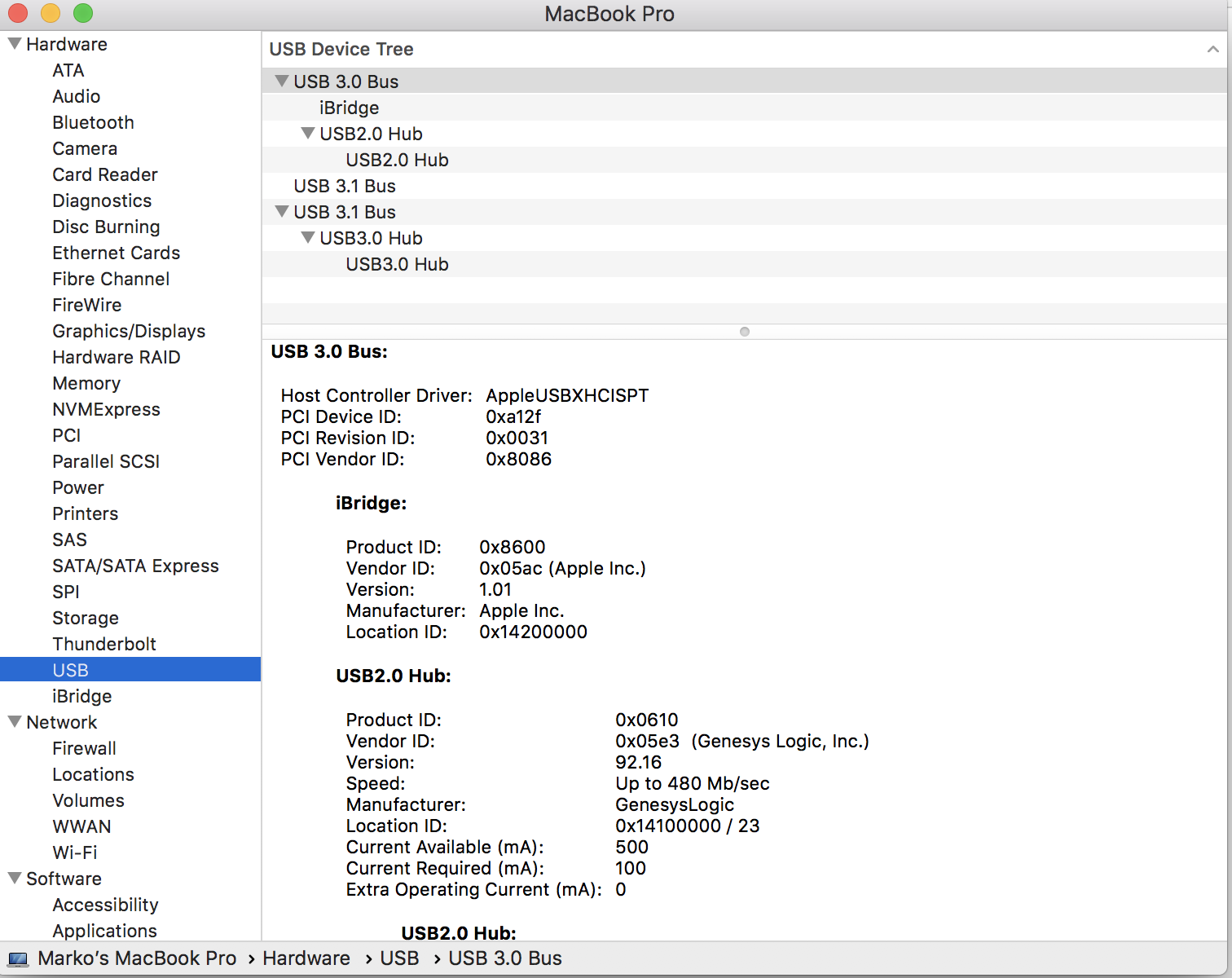Image resolution: width=1232 pixels, height=978 pixels.
Task: Select NVMExpress in the sidebar
Action: pyautogui.click(x=107, y=409)
